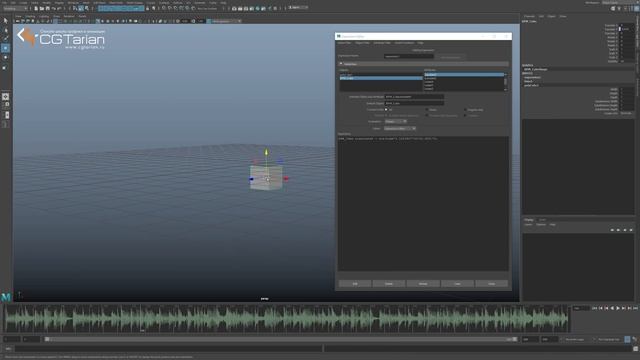Choose the Lasso select tool
Image resolution: width=640 pixels, height=360 pixels.
coord(5,30)
